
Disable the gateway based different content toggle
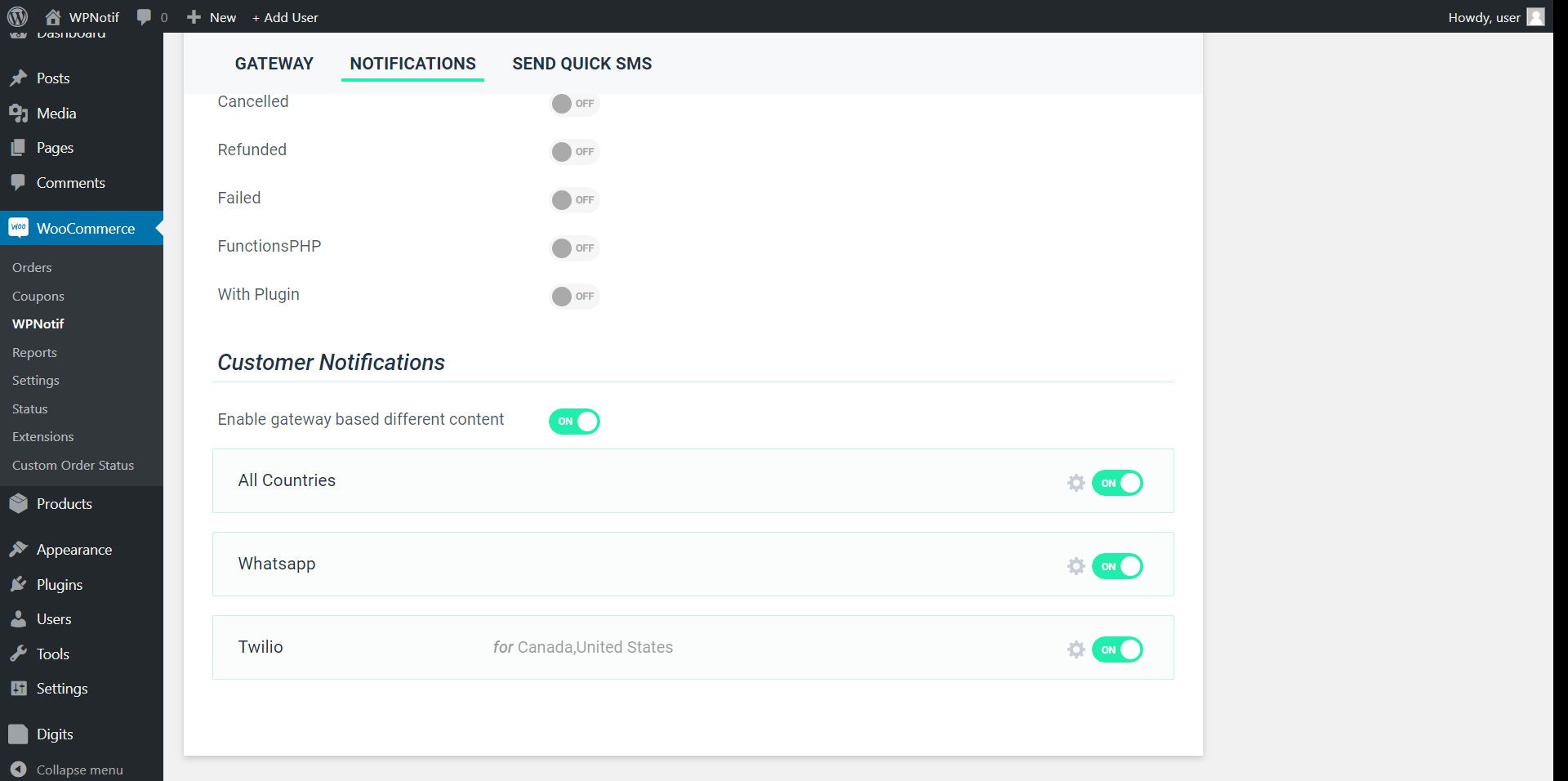574,422
